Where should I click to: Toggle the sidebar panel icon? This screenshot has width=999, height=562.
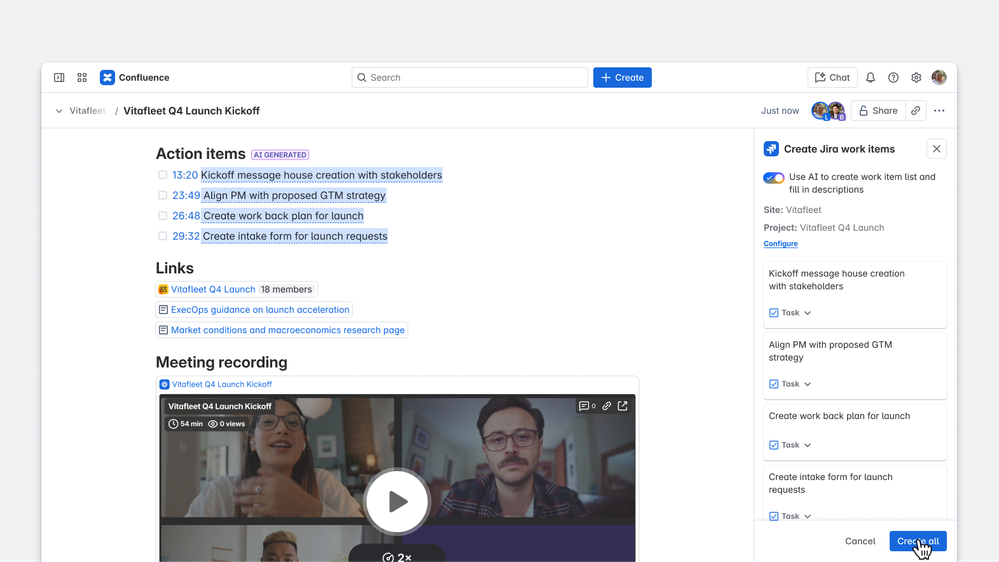tap(59, 78)
